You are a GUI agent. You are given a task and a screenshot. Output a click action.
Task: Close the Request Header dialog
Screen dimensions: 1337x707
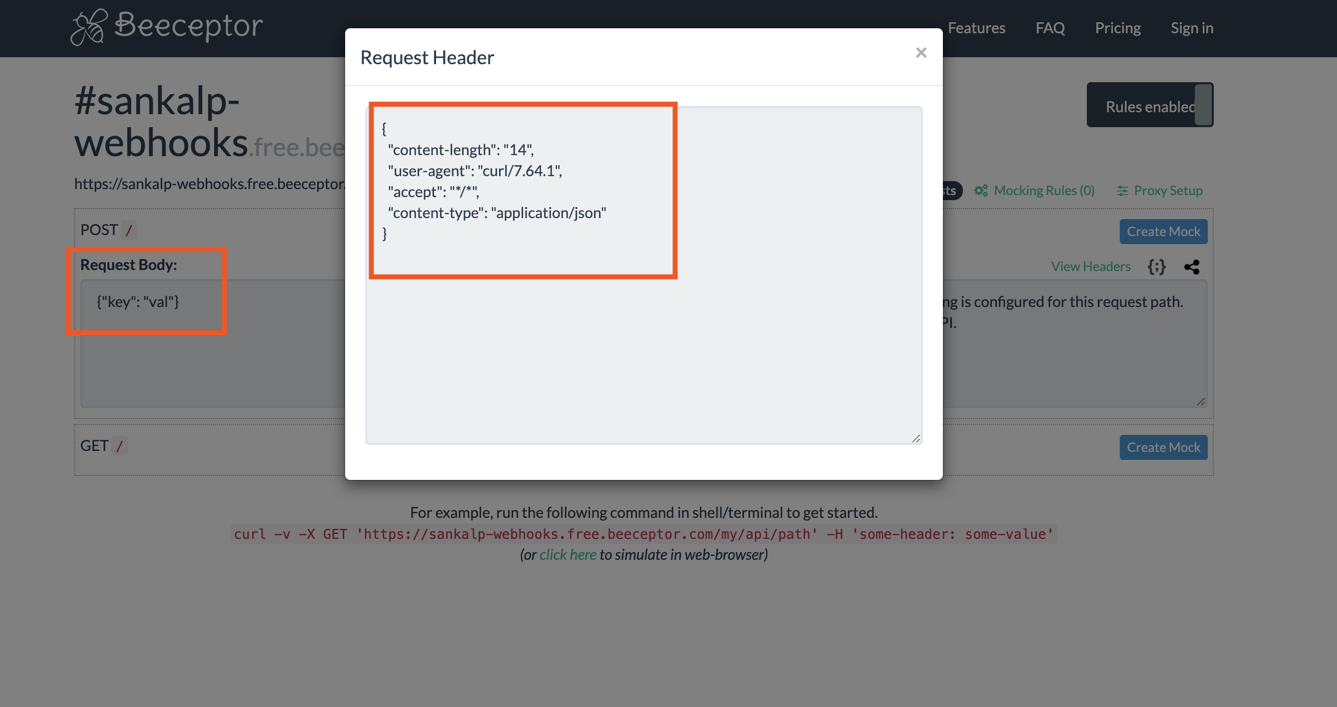tap(921, 53)
